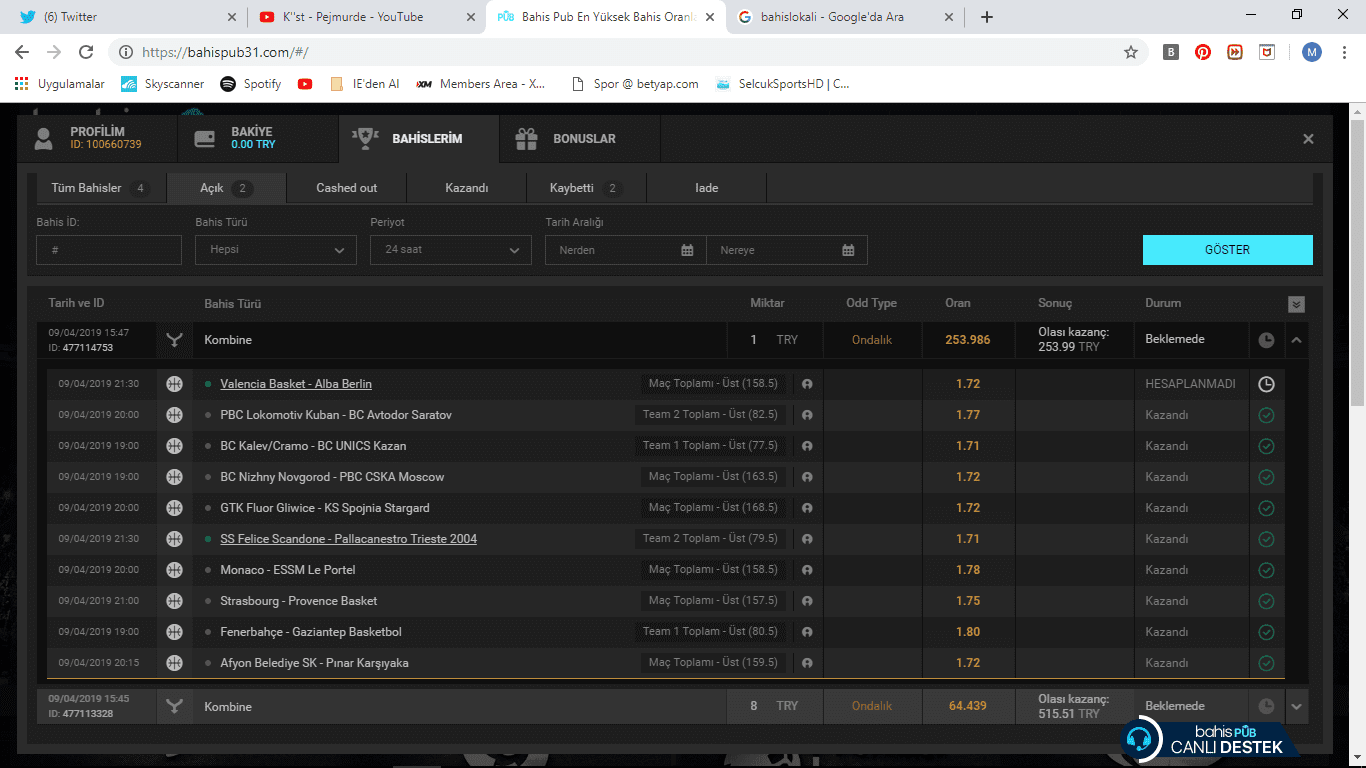Click Fenerbahçe - Gaziantep Basketbol text

tap(311, 632)
